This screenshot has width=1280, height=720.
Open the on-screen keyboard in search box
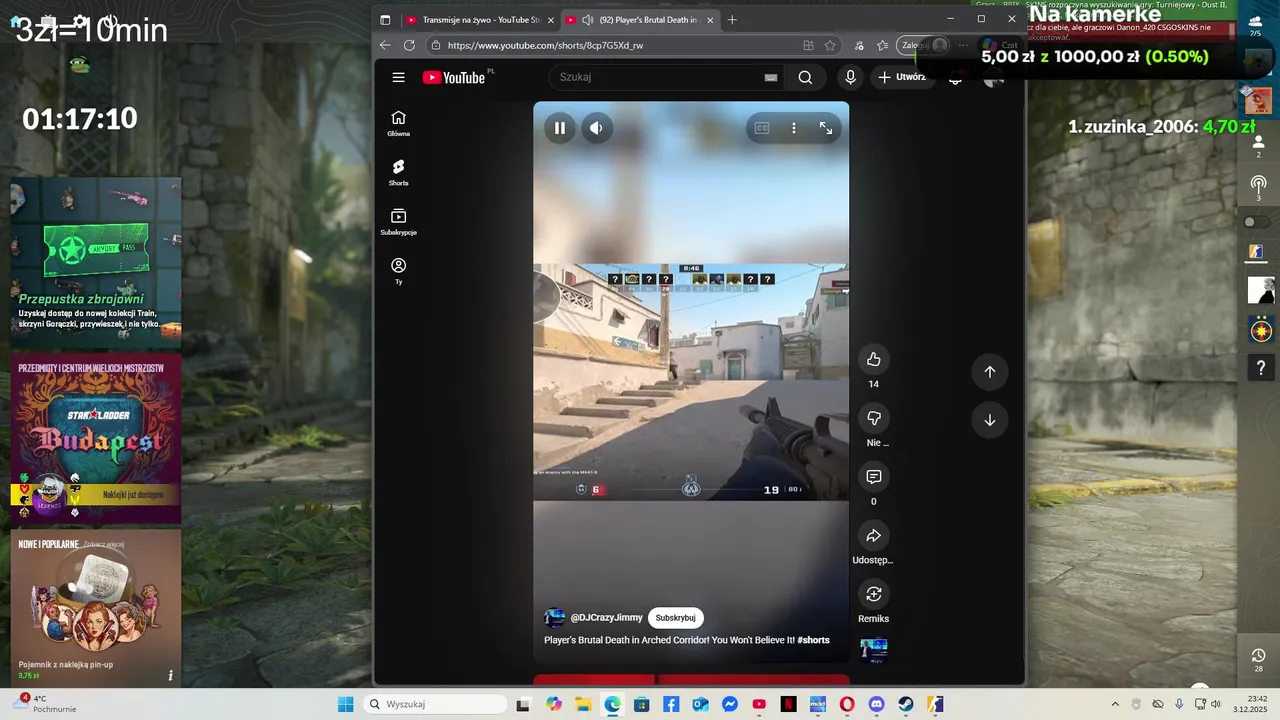click(x=771, y=77)
